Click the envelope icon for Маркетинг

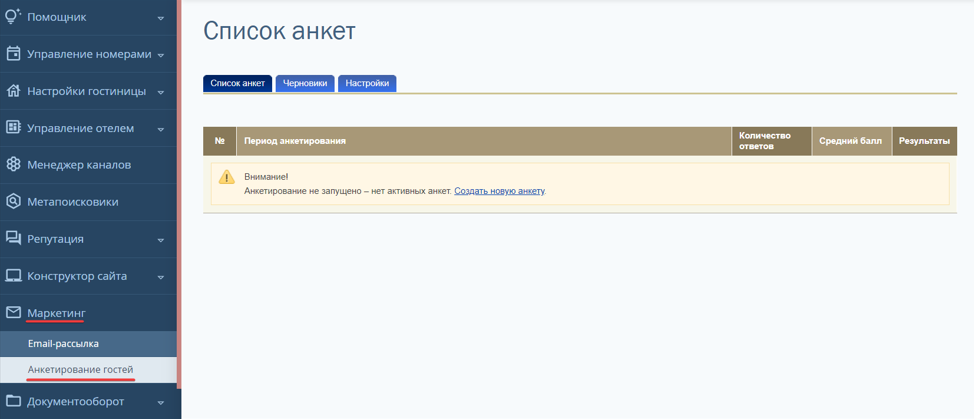[13, 312]
